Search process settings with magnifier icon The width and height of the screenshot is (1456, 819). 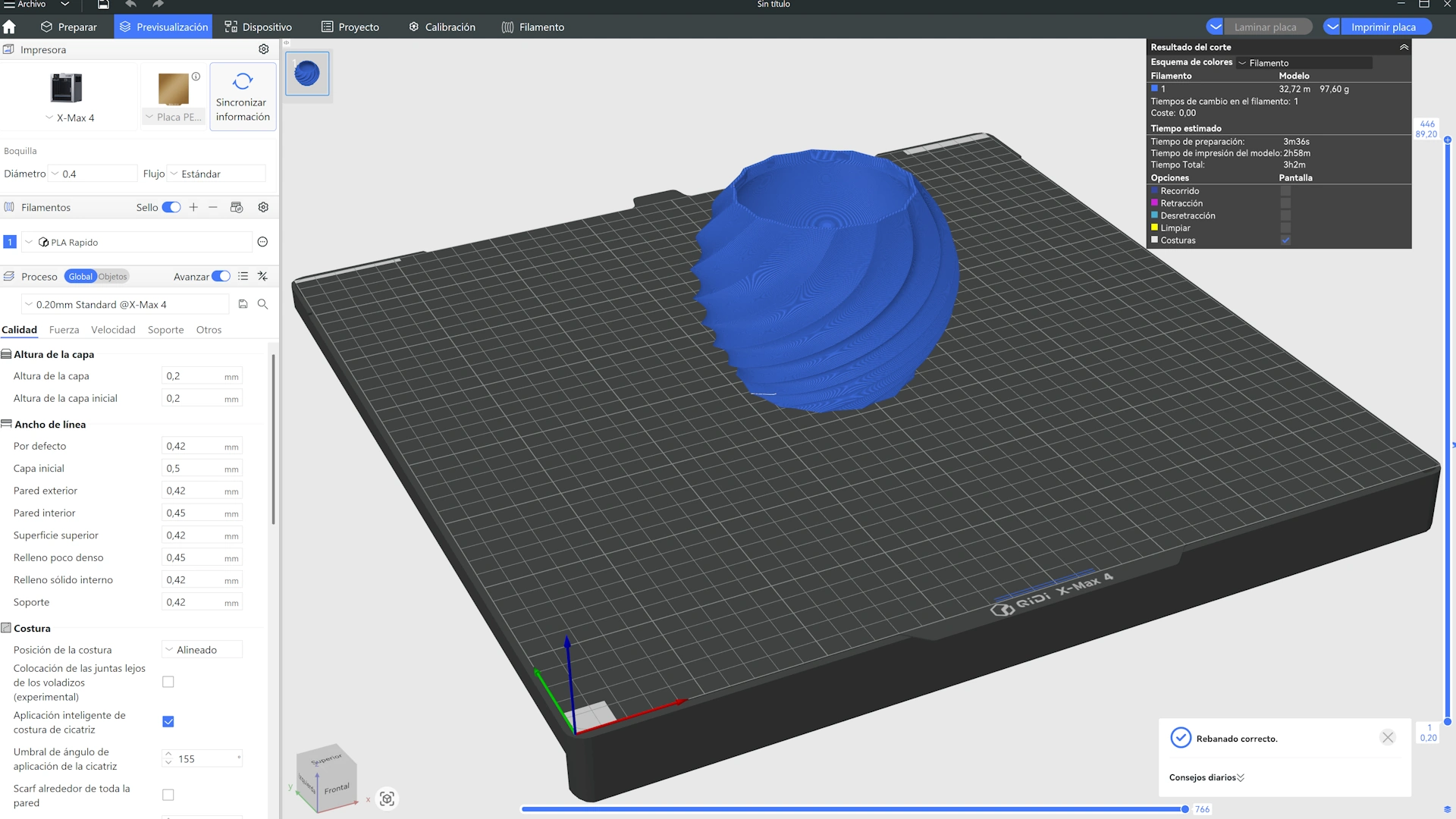tap(262, 304)
